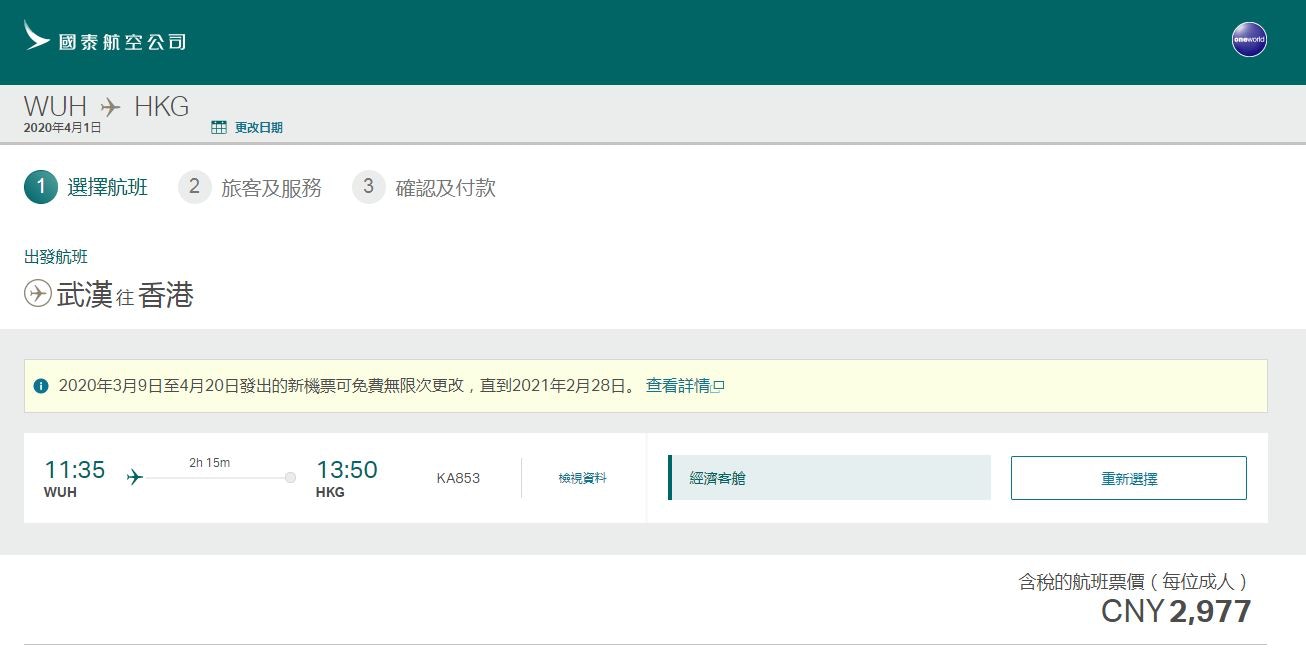Click the arrival time 13:50
1306x657 pixels.
pyautogui.click(x=347, y=469)
